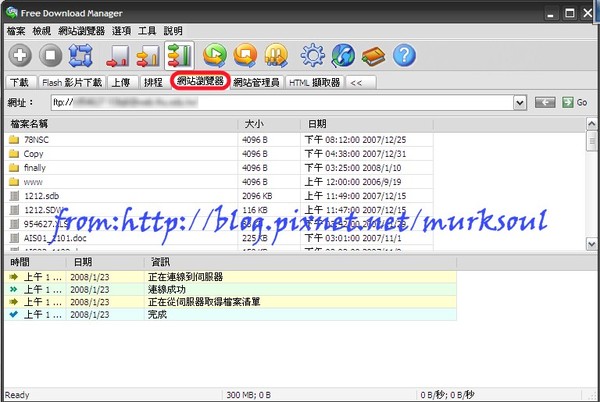The image size is (600, 402).
Task: Click the globe dial-up connection icon
Action: tap(343, 55)
